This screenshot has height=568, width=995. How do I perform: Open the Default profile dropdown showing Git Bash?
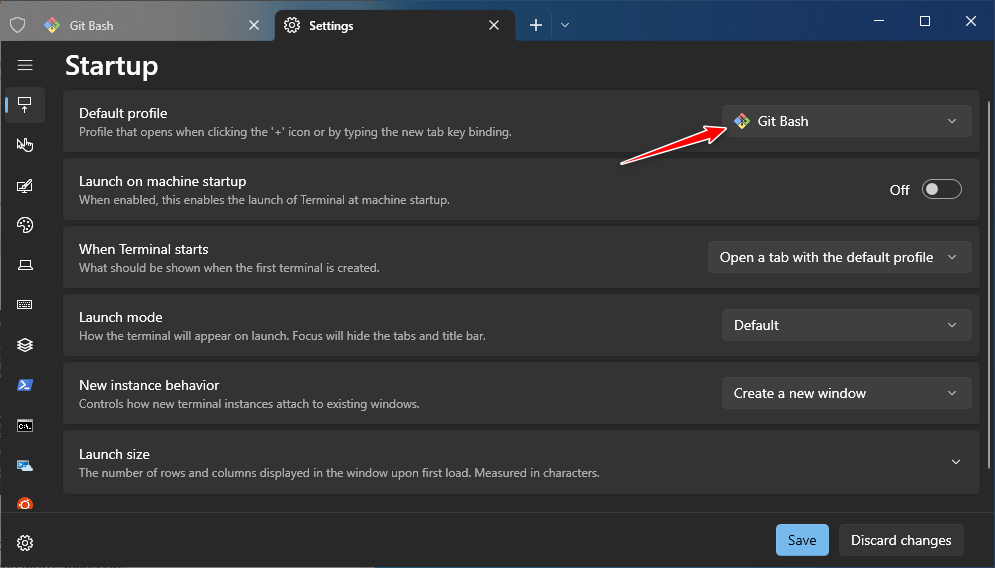pyautogui.click(x=846, y=121)
